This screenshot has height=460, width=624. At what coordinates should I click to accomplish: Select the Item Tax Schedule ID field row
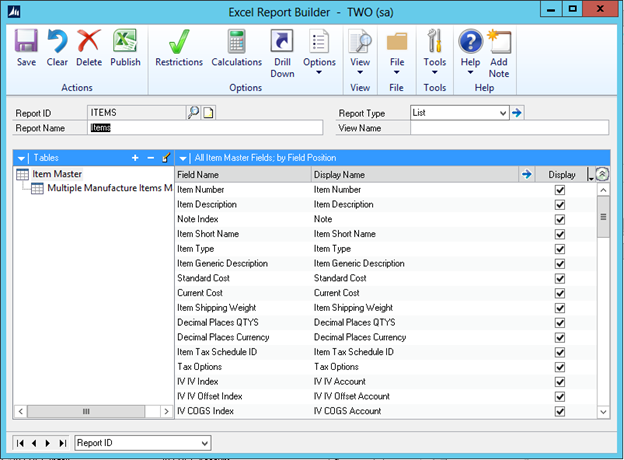pyautogui.click(x=385, y=352)
